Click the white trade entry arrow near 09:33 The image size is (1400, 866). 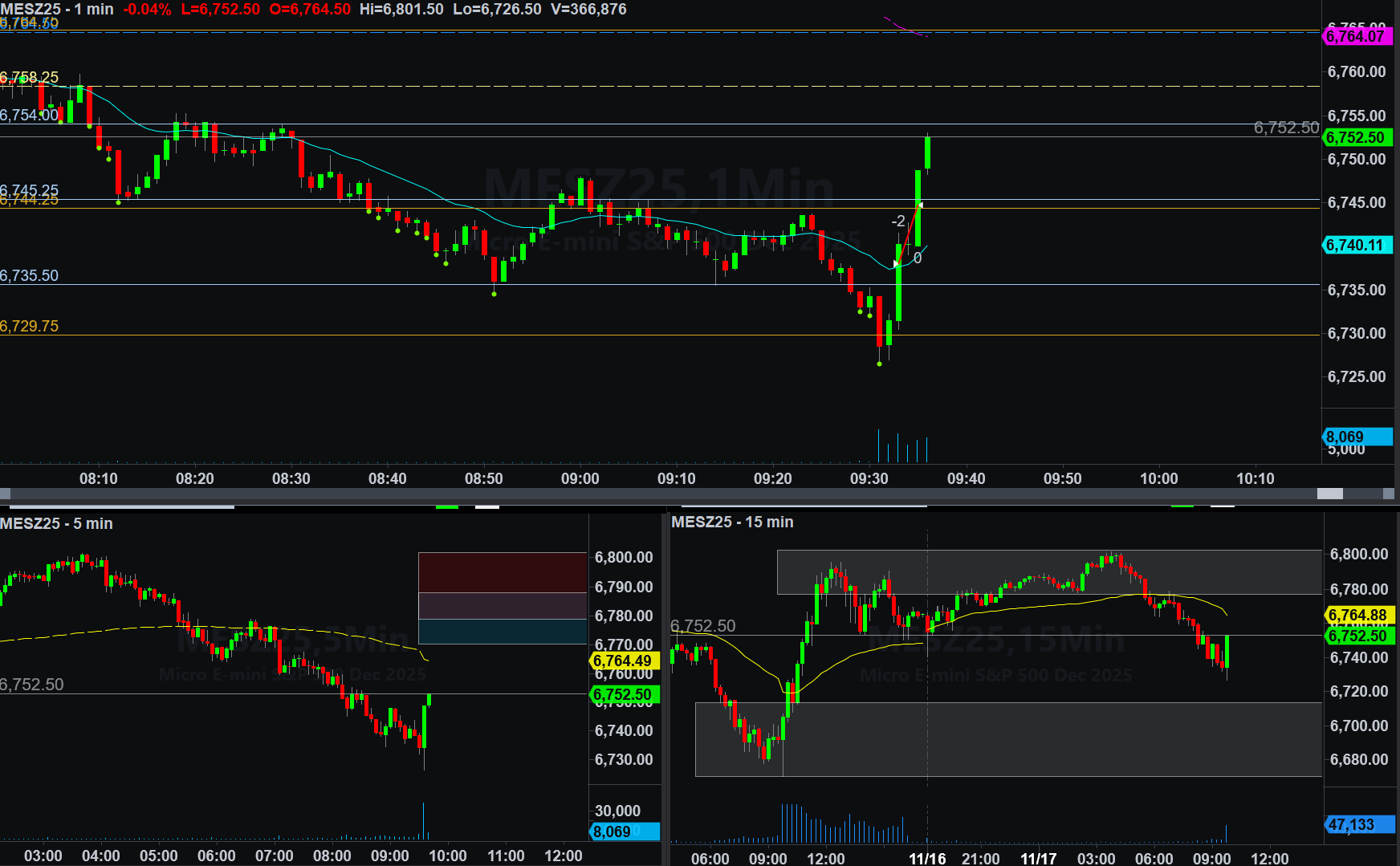[x=896, y=263]
